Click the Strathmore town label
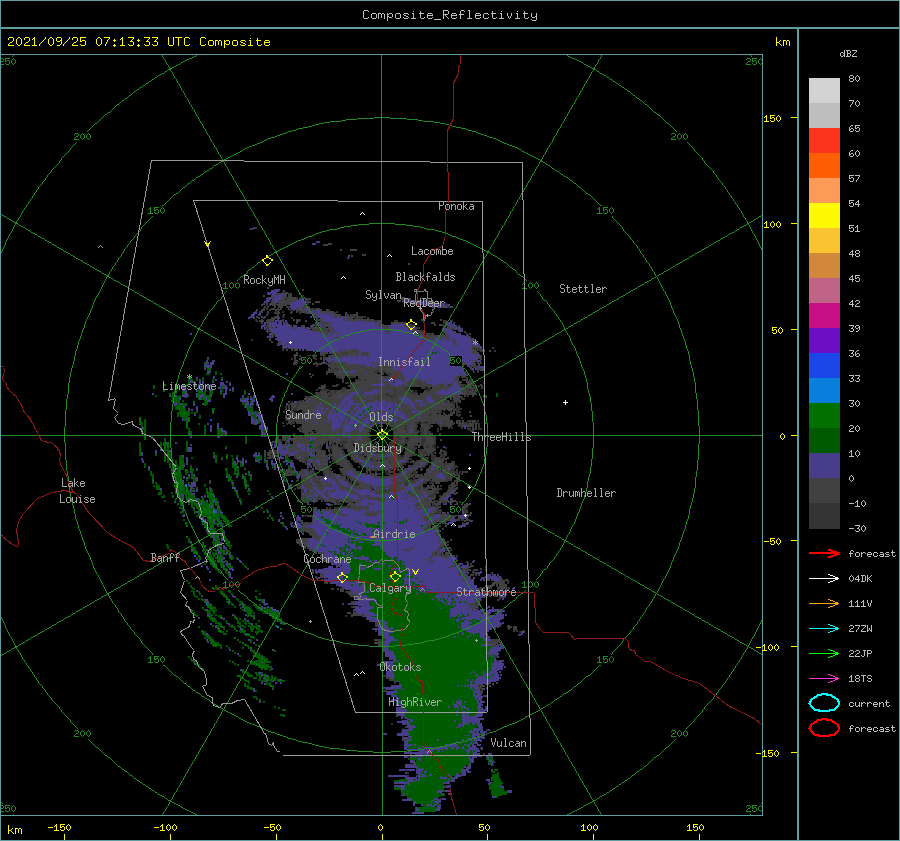Screen dimensions: 900x841 (486, 592)
